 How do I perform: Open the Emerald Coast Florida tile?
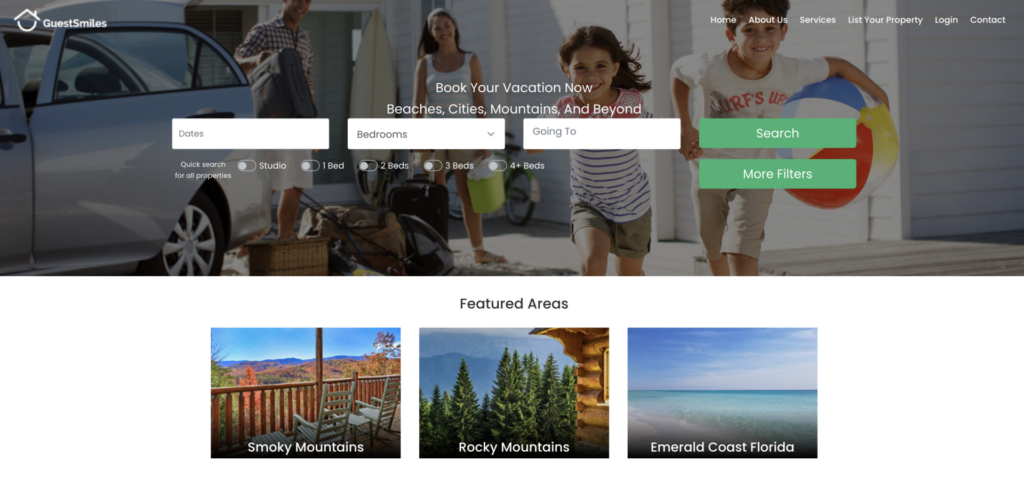722,393
